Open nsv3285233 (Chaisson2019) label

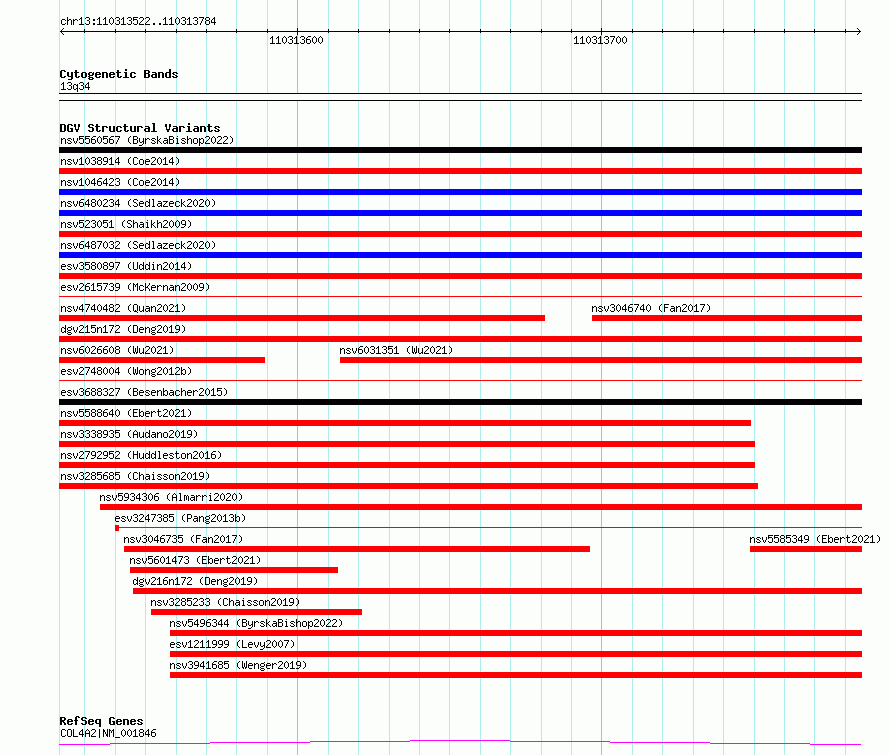point(225,602)
